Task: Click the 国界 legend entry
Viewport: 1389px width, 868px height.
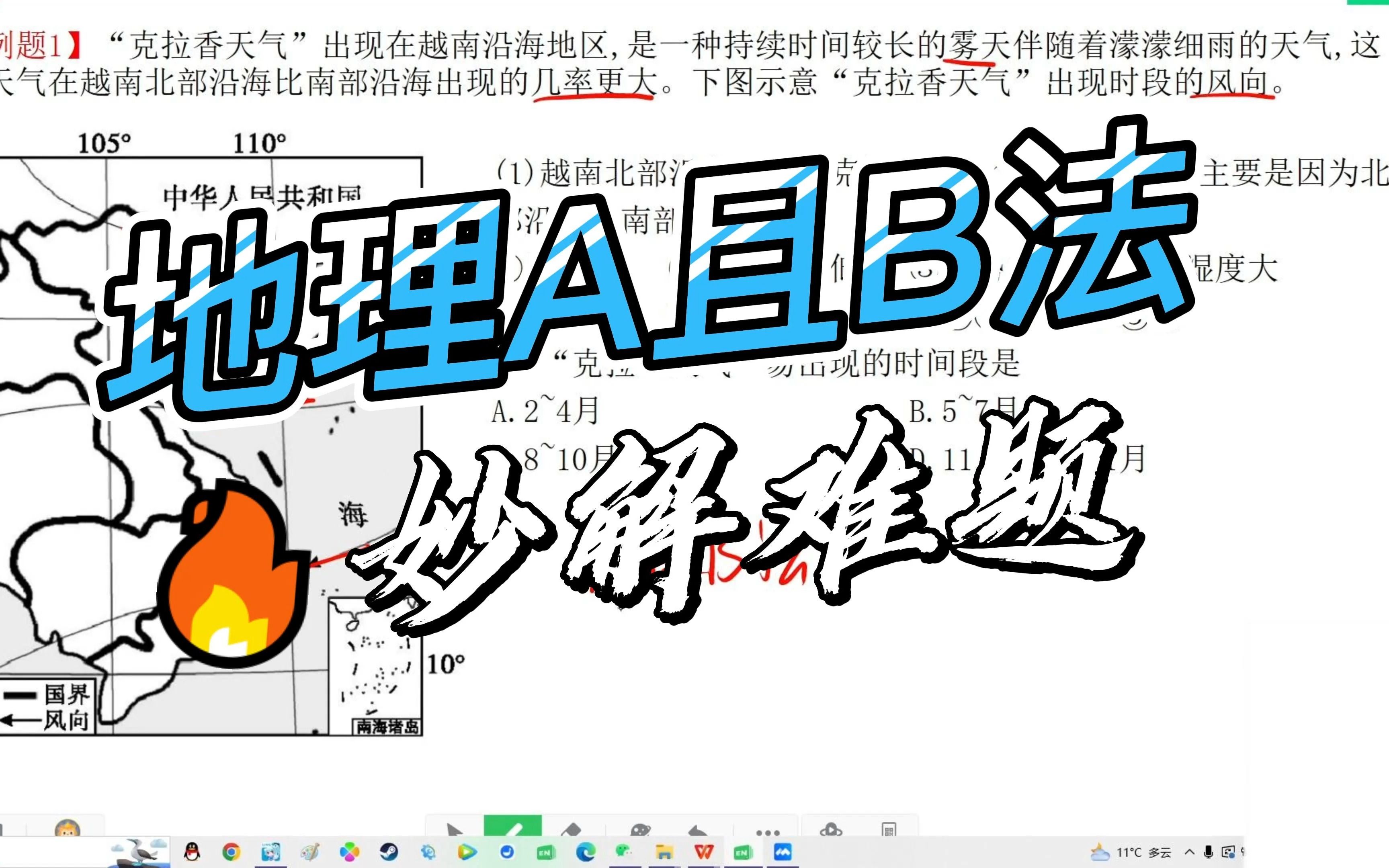Action: coord(47,695)
